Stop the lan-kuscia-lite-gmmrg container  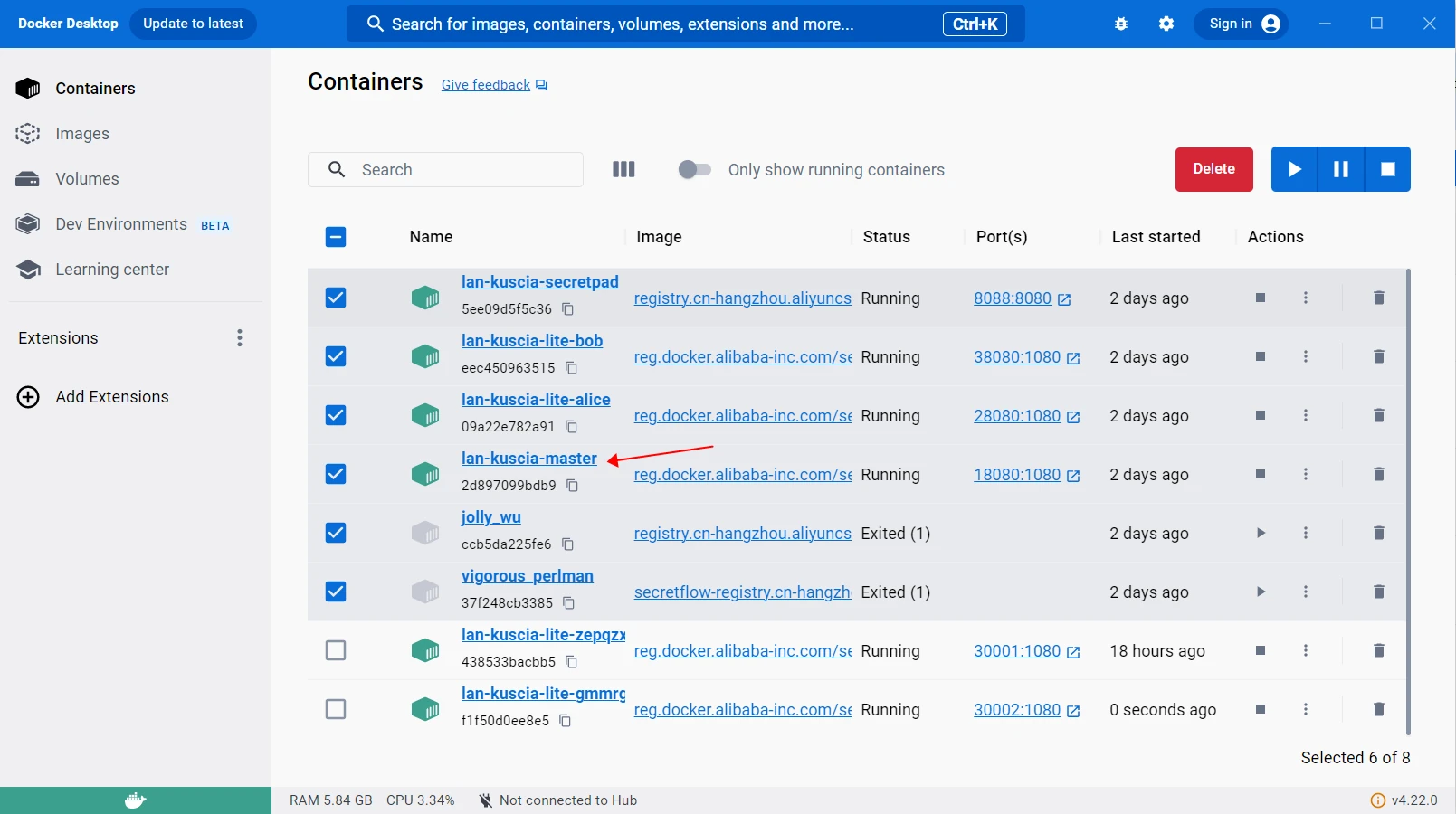1261,709
